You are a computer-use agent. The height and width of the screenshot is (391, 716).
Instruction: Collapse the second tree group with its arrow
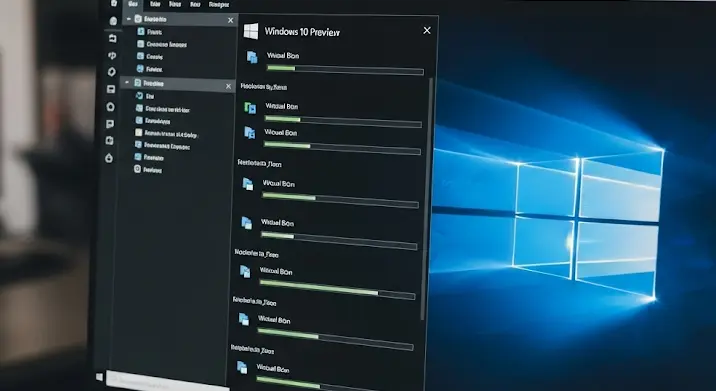[127, 83]
